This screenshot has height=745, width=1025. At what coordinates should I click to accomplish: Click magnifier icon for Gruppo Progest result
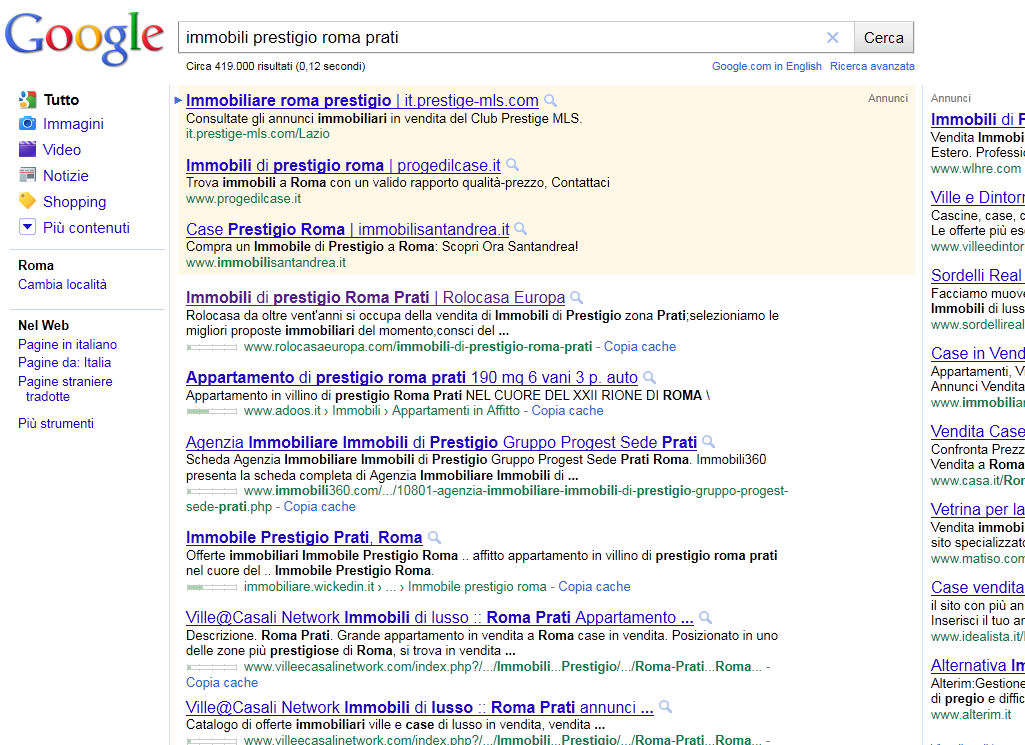click(708, 442)
